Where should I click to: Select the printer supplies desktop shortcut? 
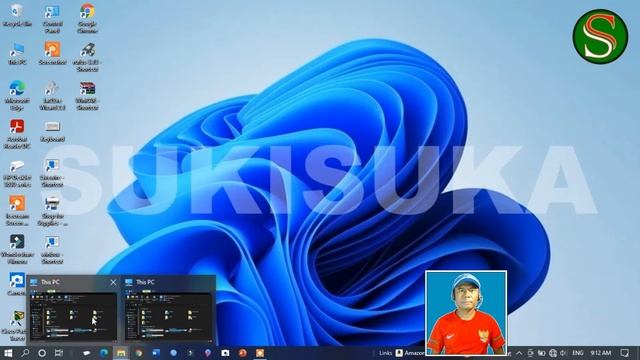[52, 211]
